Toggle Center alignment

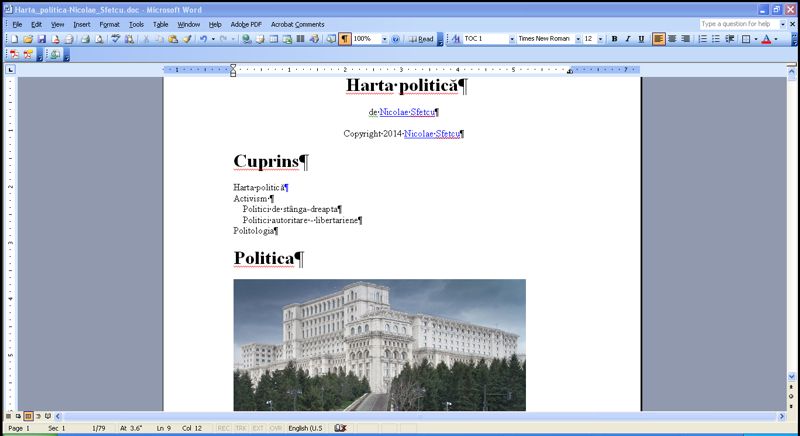click(x=672, y=39)
